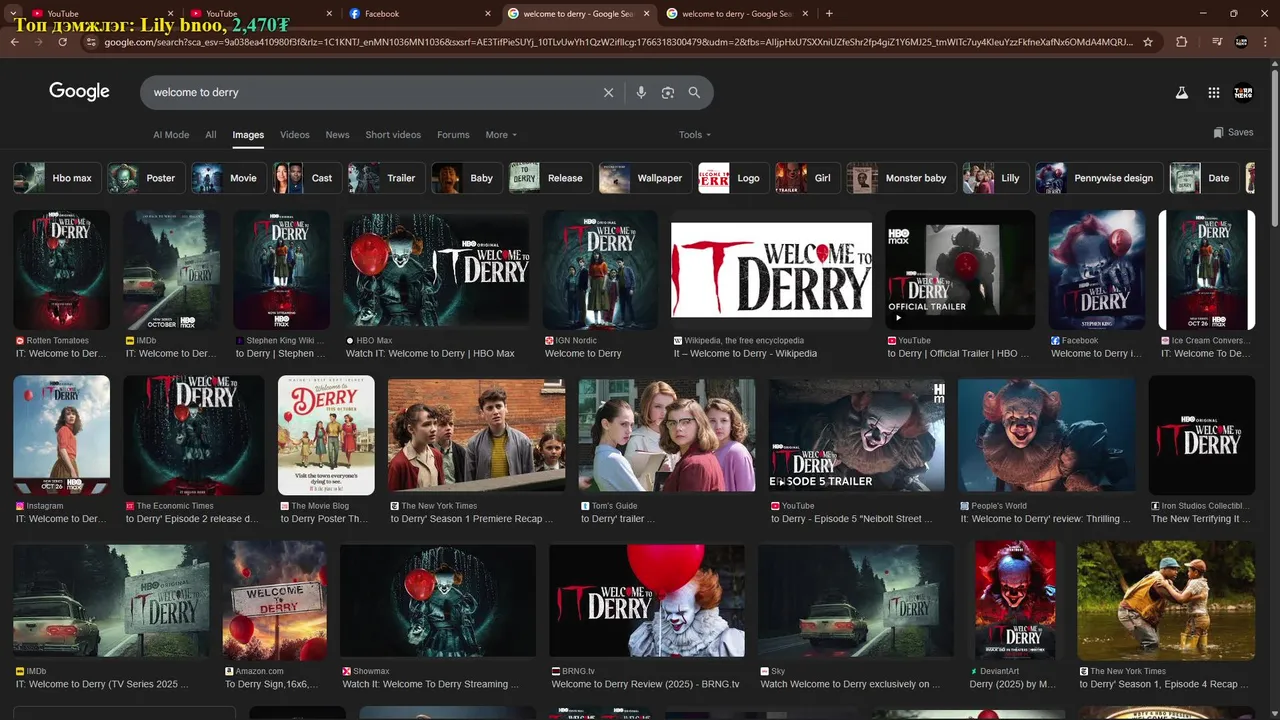The image size is (1280, 720).
Task: Expand the More search categories menu
Action: (501, 135)
